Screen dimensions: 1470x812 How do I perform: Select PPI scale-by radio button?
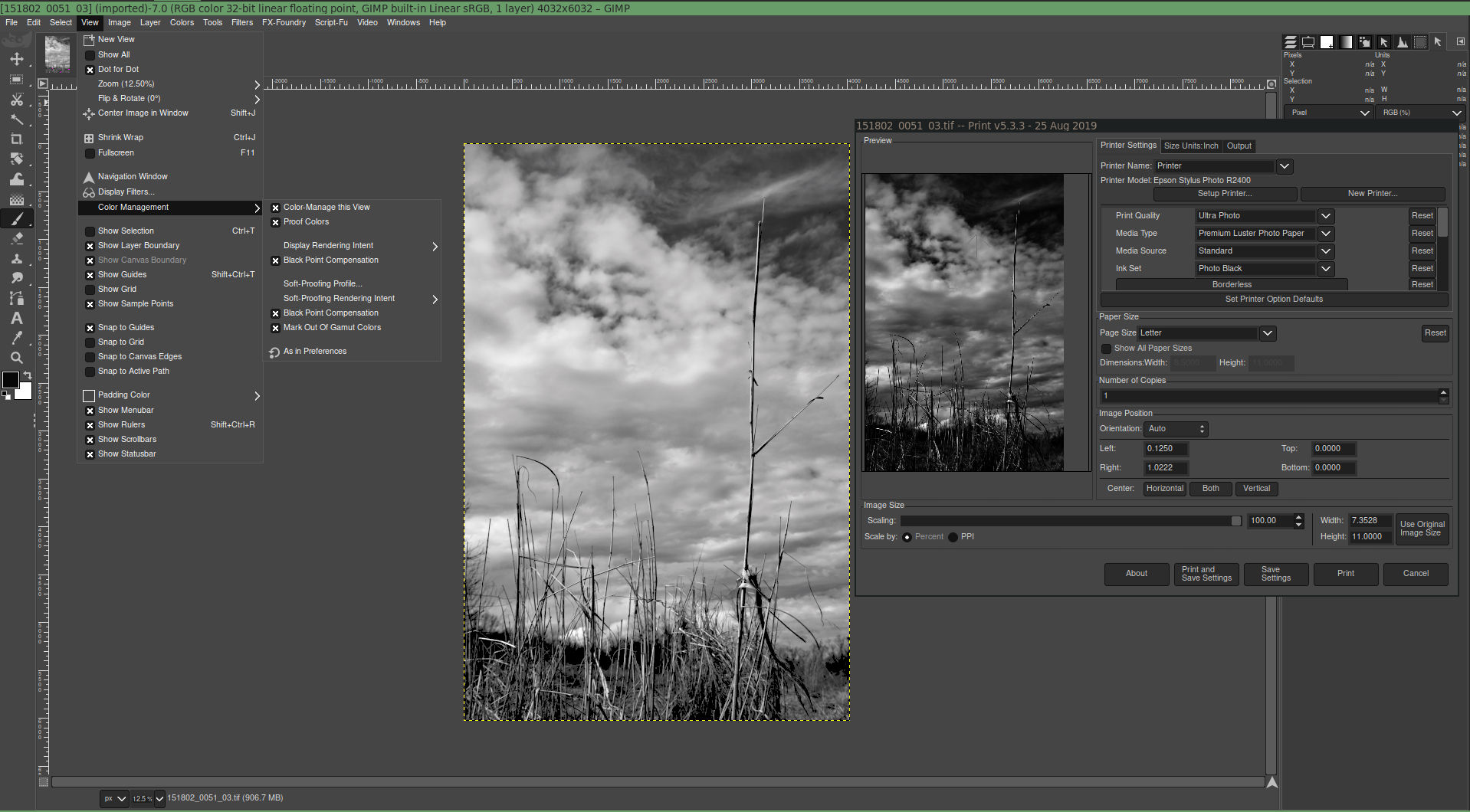coord(953,537)
